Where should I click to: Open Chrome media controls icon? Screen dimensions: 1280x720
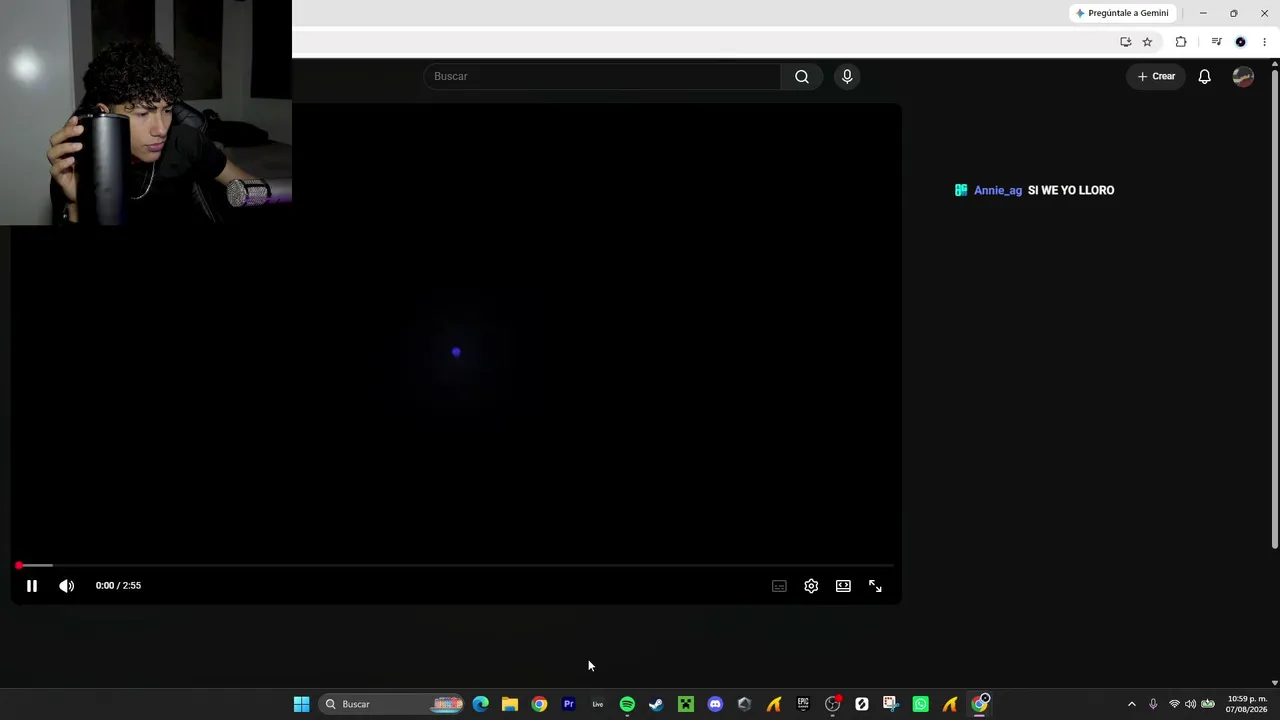click(1216, 42)
